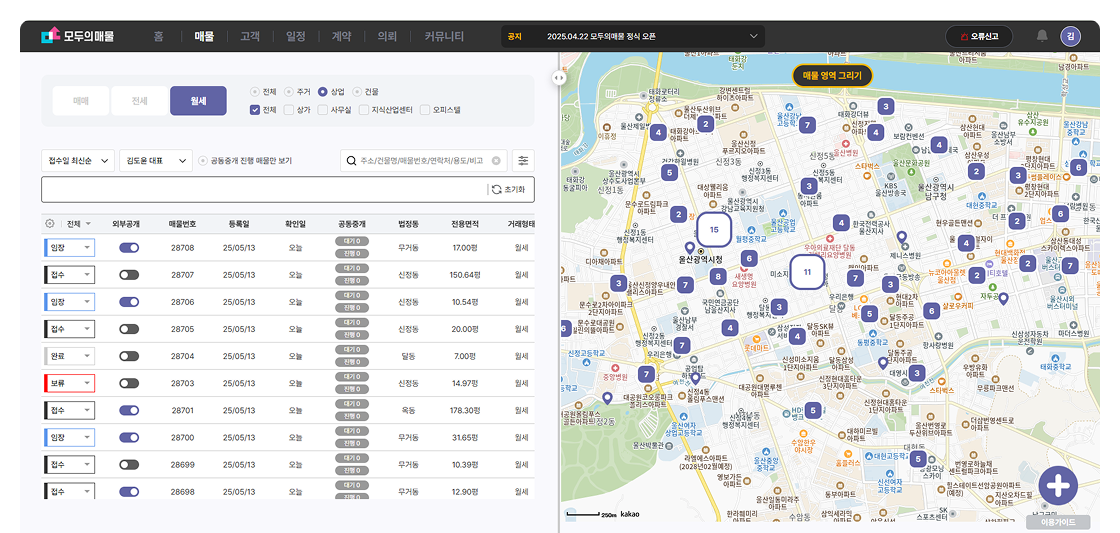This screenshot has height=533, width=1120.
Task: Clear the search field with X icon
Action: pyautogui.click(x=496, y=161)
